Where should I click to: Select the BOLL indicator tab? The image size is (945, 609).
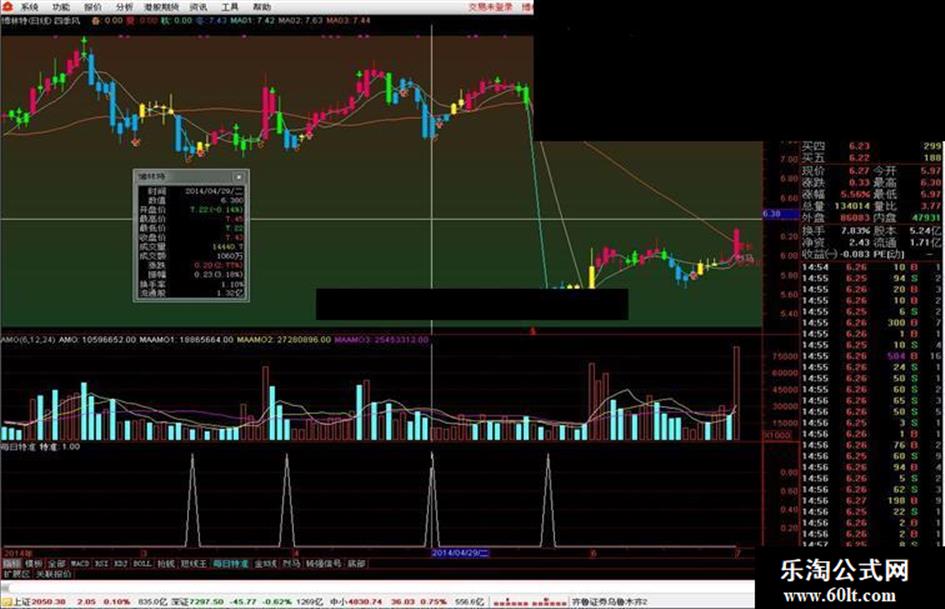tap(142, 564)
